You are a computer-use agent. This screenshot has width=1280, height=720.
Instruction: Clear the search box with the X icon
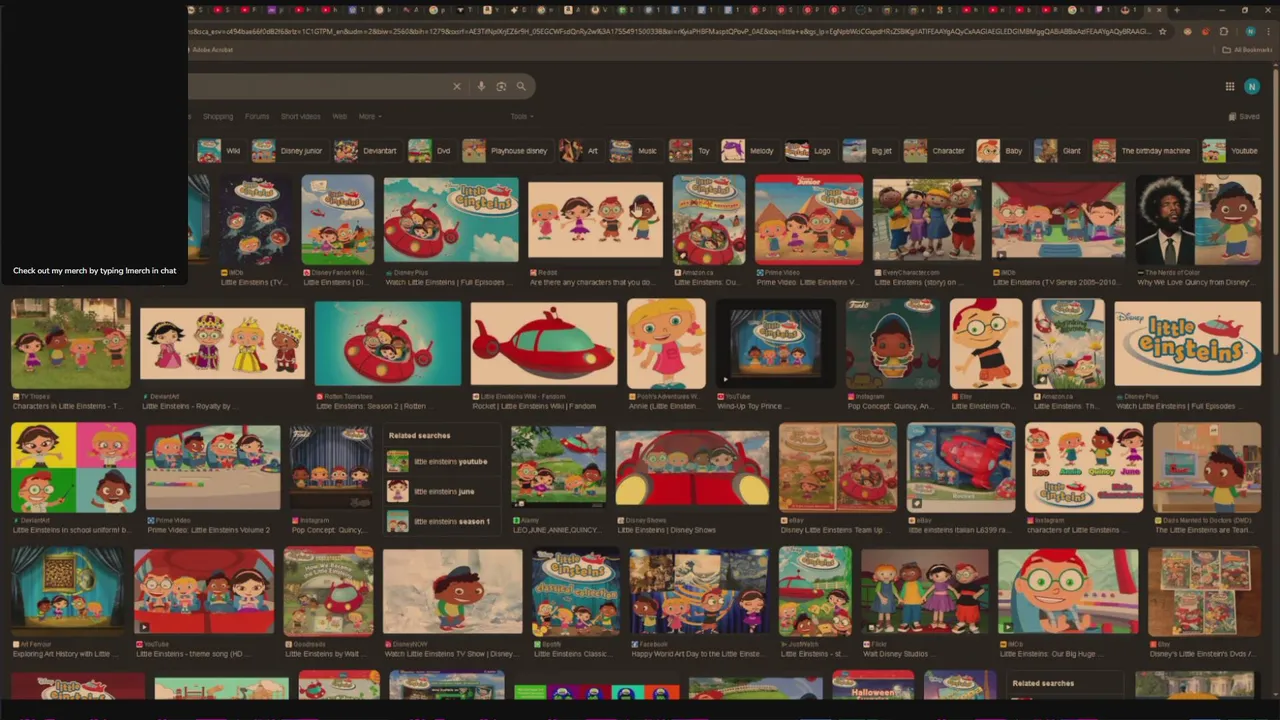[457, 87]
